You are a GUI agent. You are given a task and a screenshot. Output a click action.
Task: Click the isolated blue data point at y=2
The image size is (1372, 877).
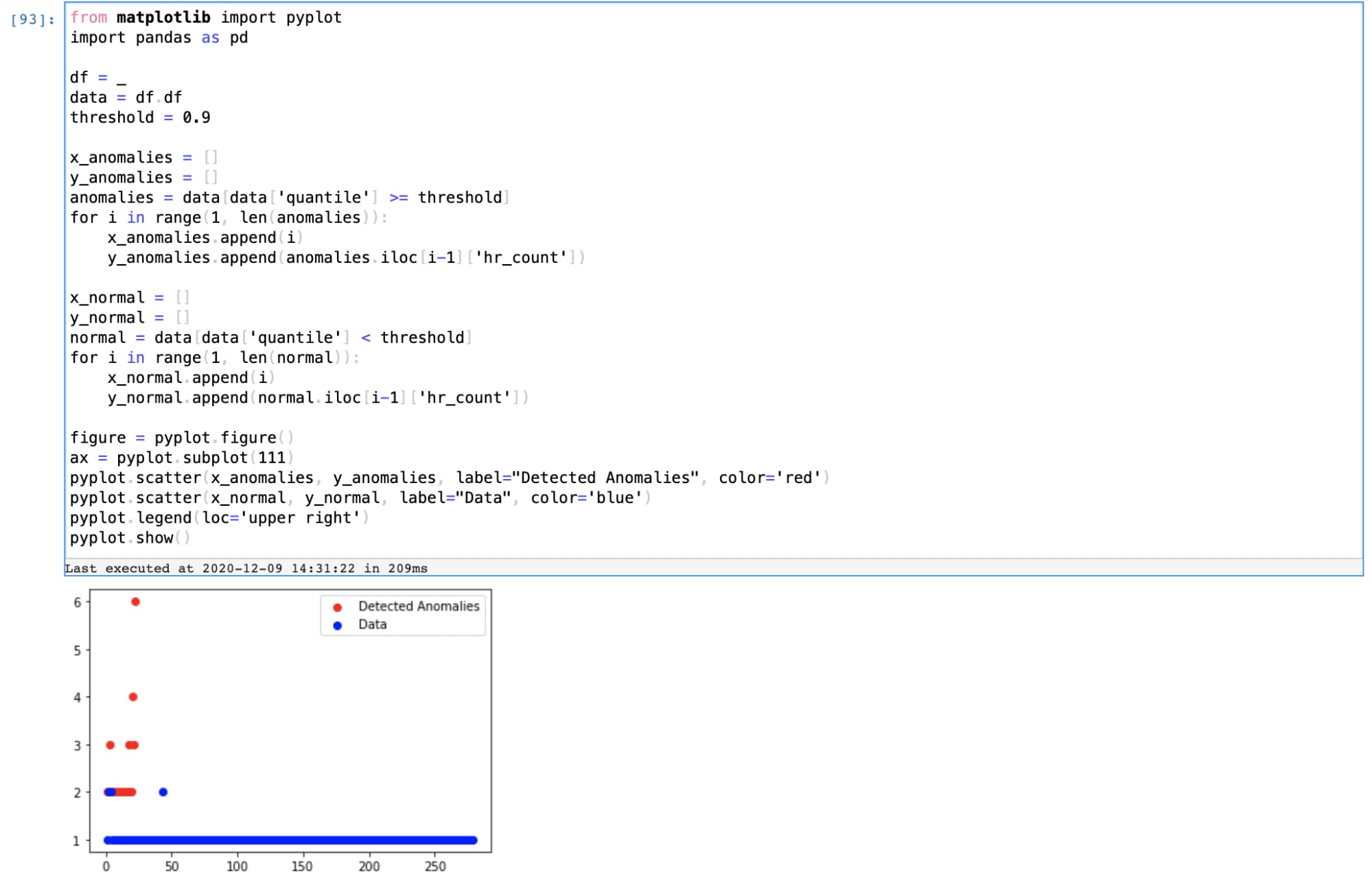163,792
